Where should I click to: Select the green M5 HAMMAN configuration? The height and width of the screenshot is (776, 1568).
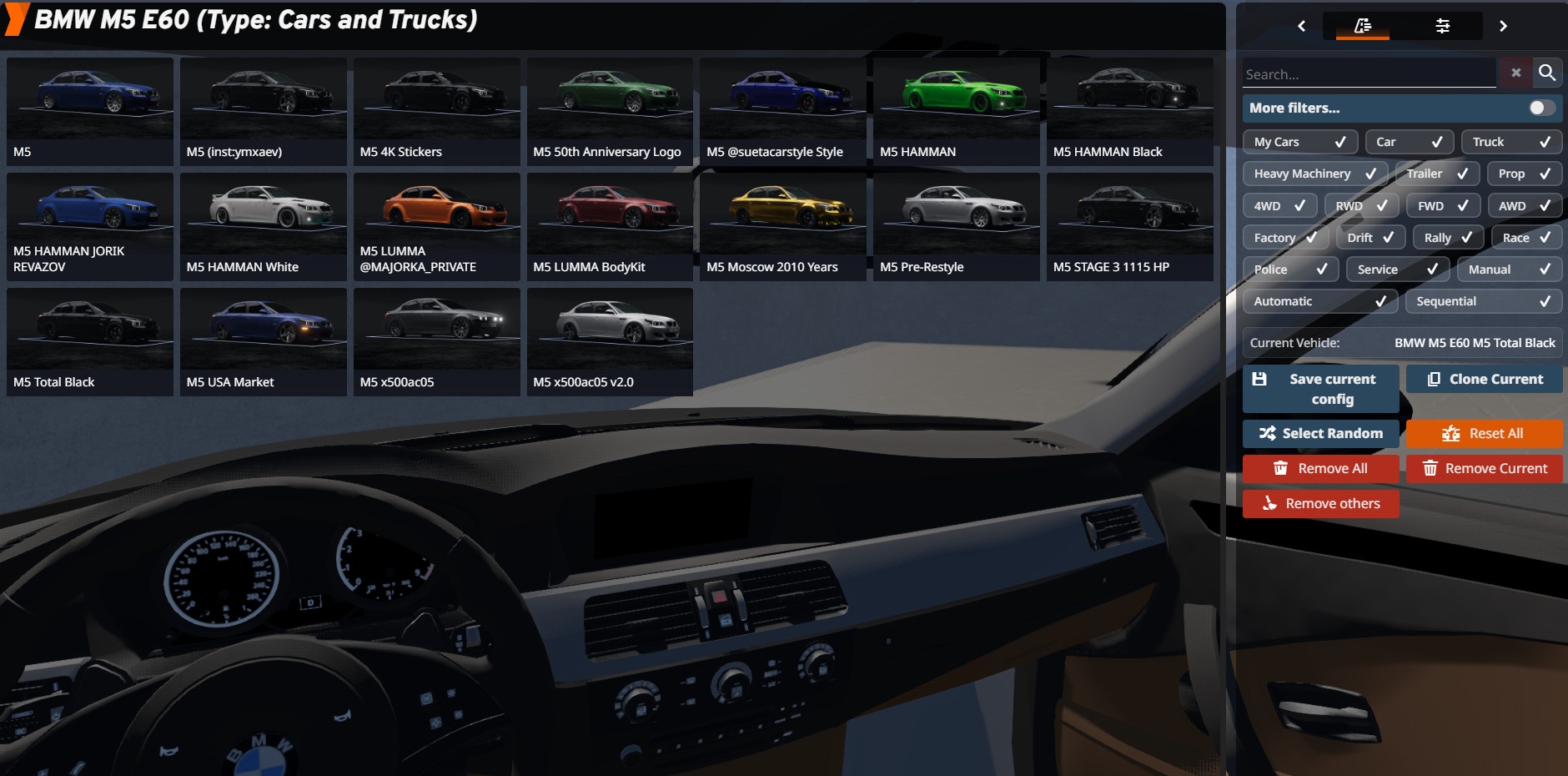[x=957, y=111]
